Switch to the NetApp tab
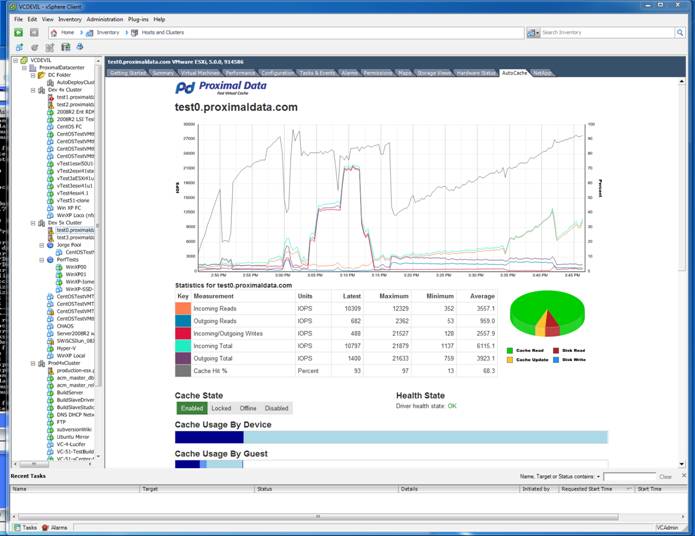The height and width of the screenshot is (536, 695). click(542, 73)
